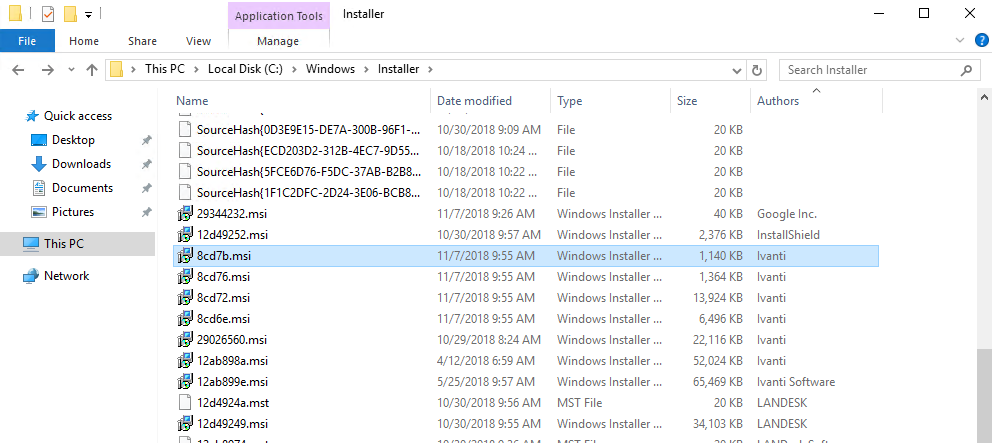Click the Properties quick access toolbar icon
992x443 pixels.
pos(48,14)
